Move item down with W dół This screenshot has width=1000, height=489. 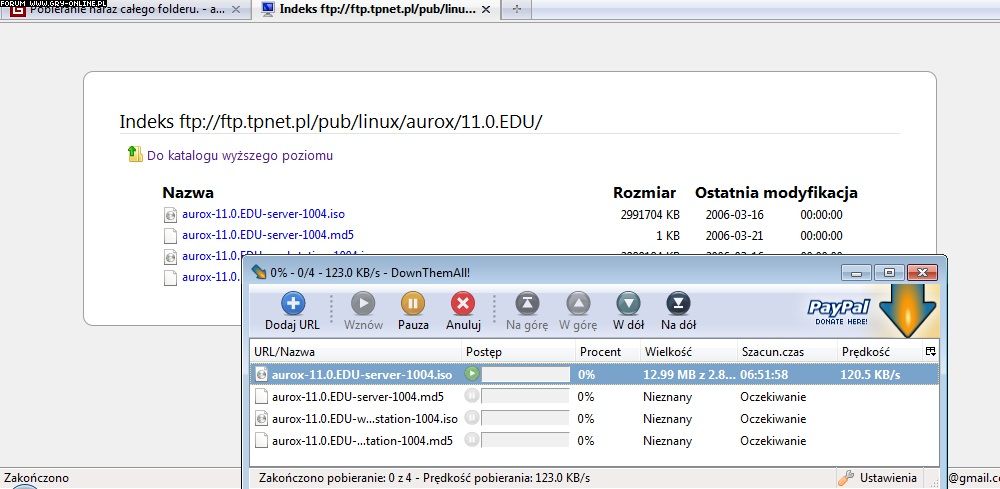tap(628, 305)
